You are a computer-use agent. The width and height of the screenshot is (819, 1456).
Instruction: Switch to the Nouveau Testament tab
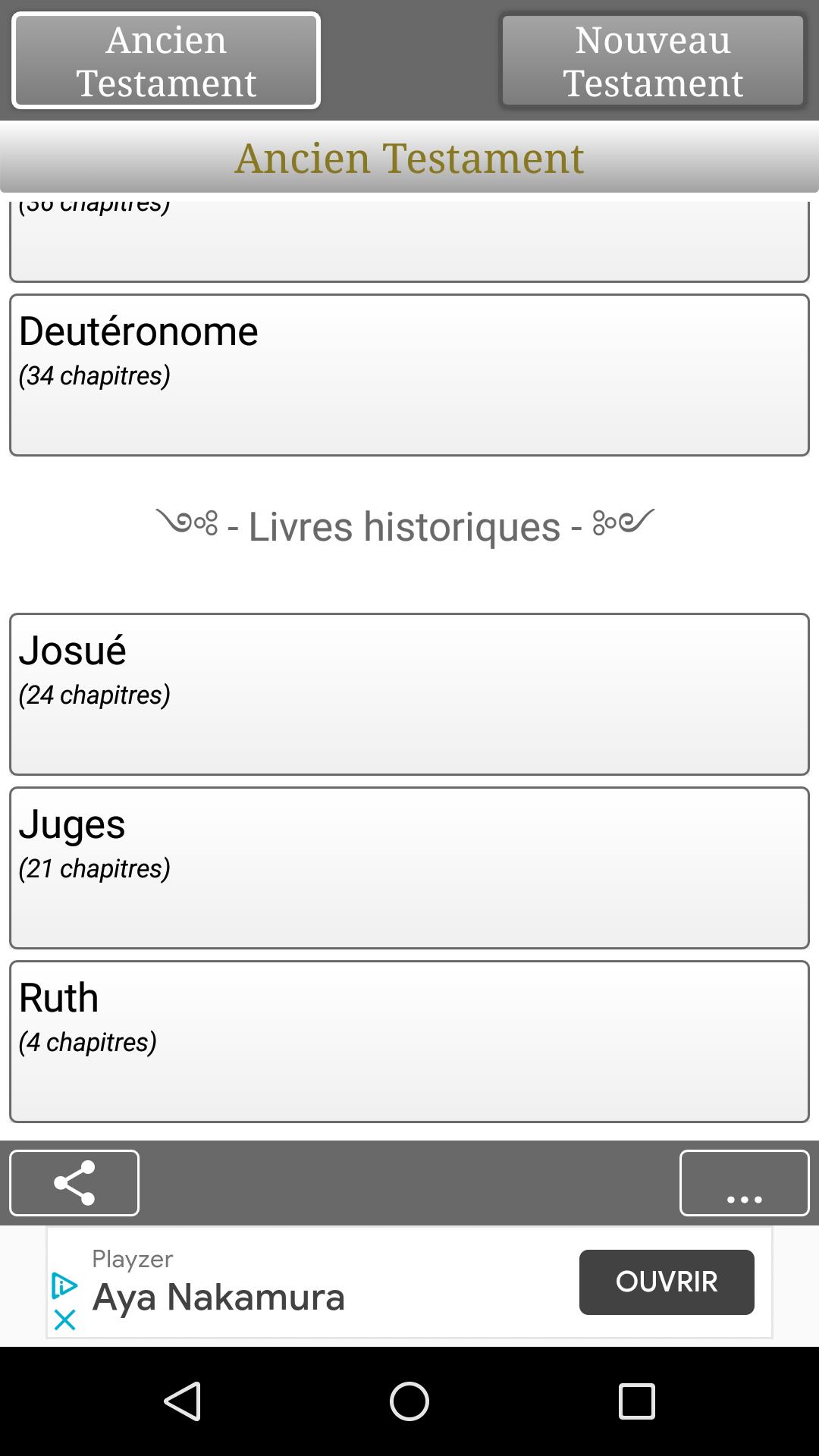[x=653, y=61]
